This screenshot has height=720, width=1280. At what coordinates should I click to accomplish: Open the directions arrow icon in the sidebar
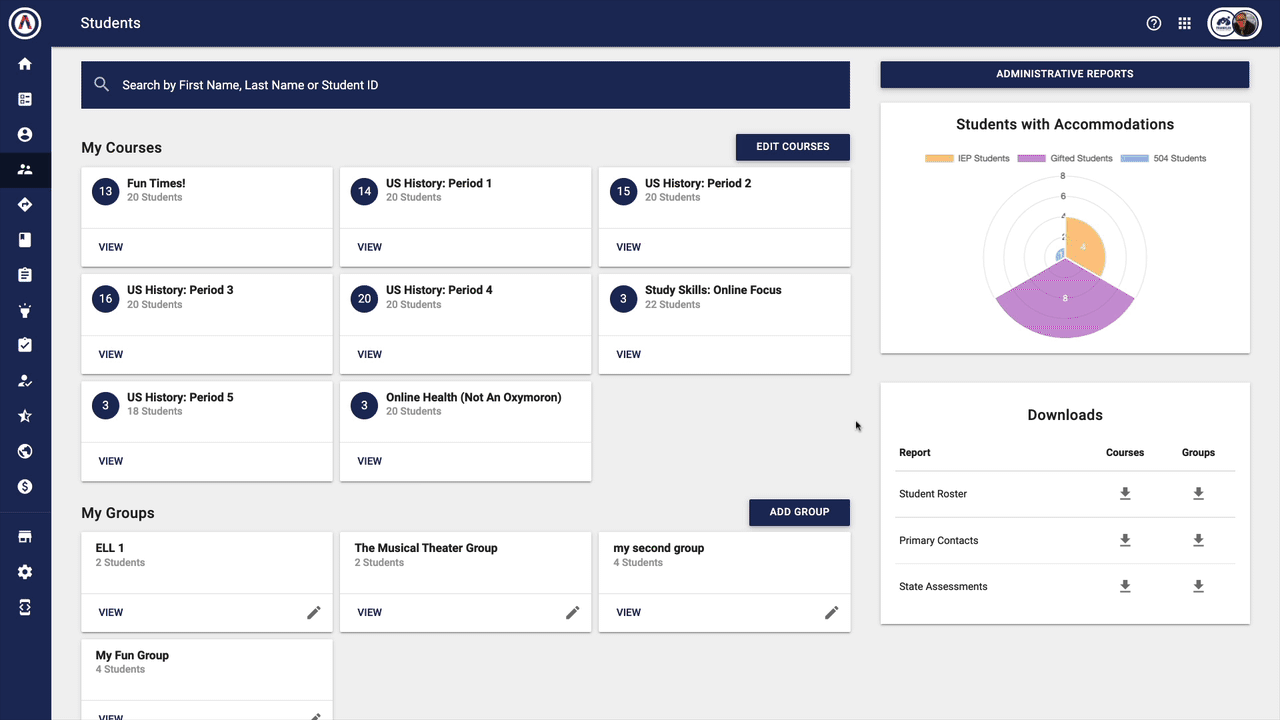(x=25, y=205)
